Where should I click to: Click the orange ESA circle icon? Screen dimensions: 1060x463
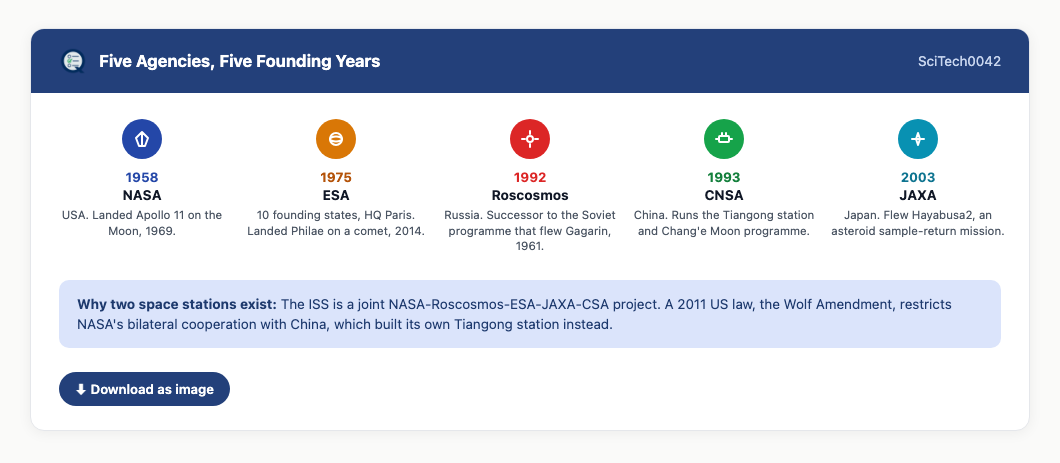[336, 139]
